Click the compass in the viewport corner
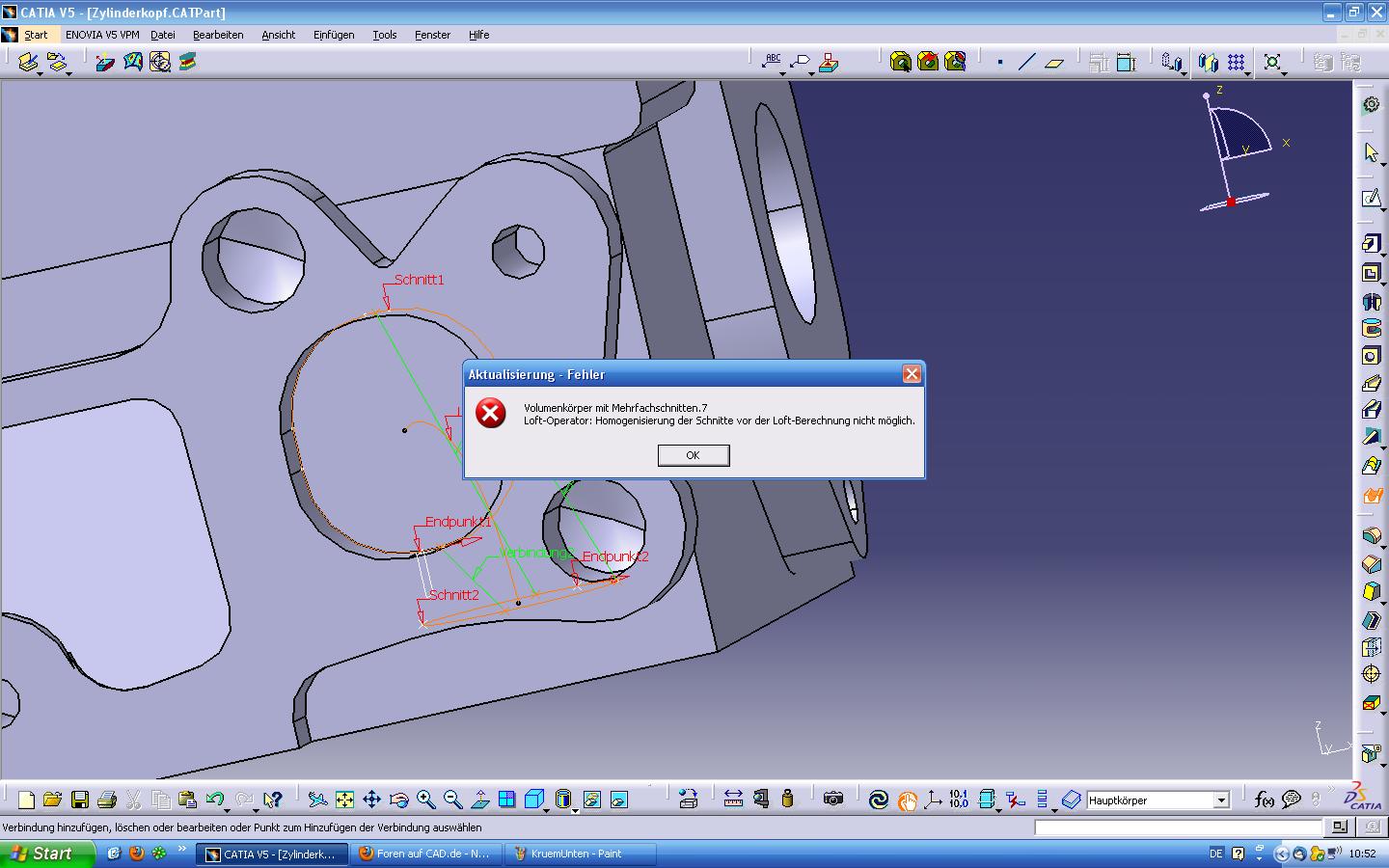Viewport: 1389px width, 868px height. (x=1242, y=149)
